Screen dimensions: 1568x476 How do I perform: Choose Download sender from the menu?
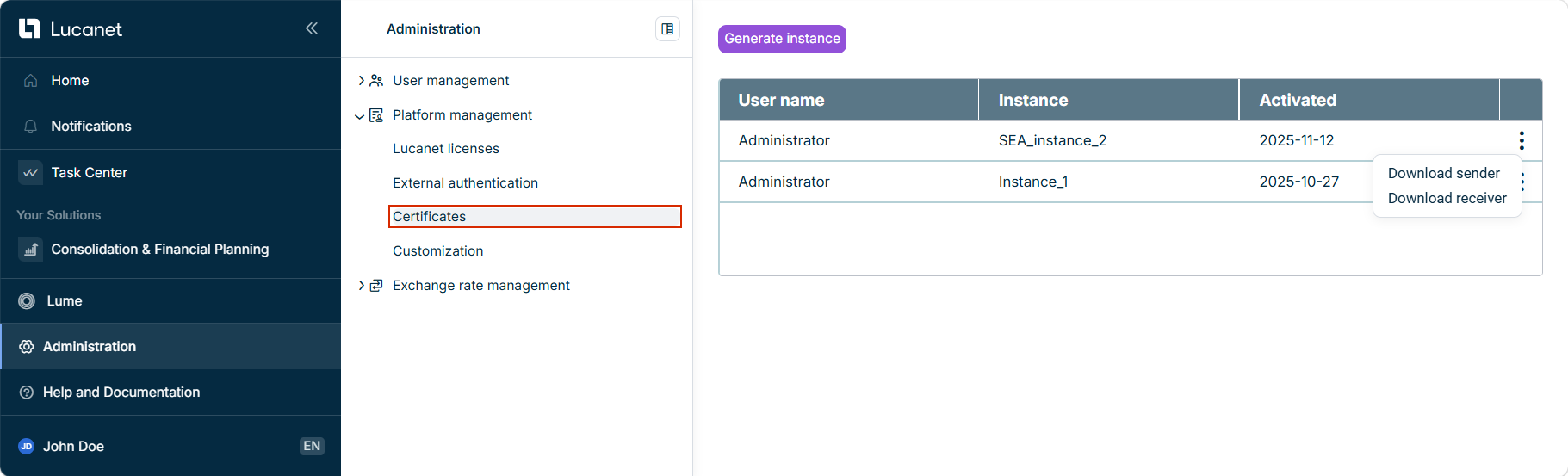click(x=1443, y=173)
